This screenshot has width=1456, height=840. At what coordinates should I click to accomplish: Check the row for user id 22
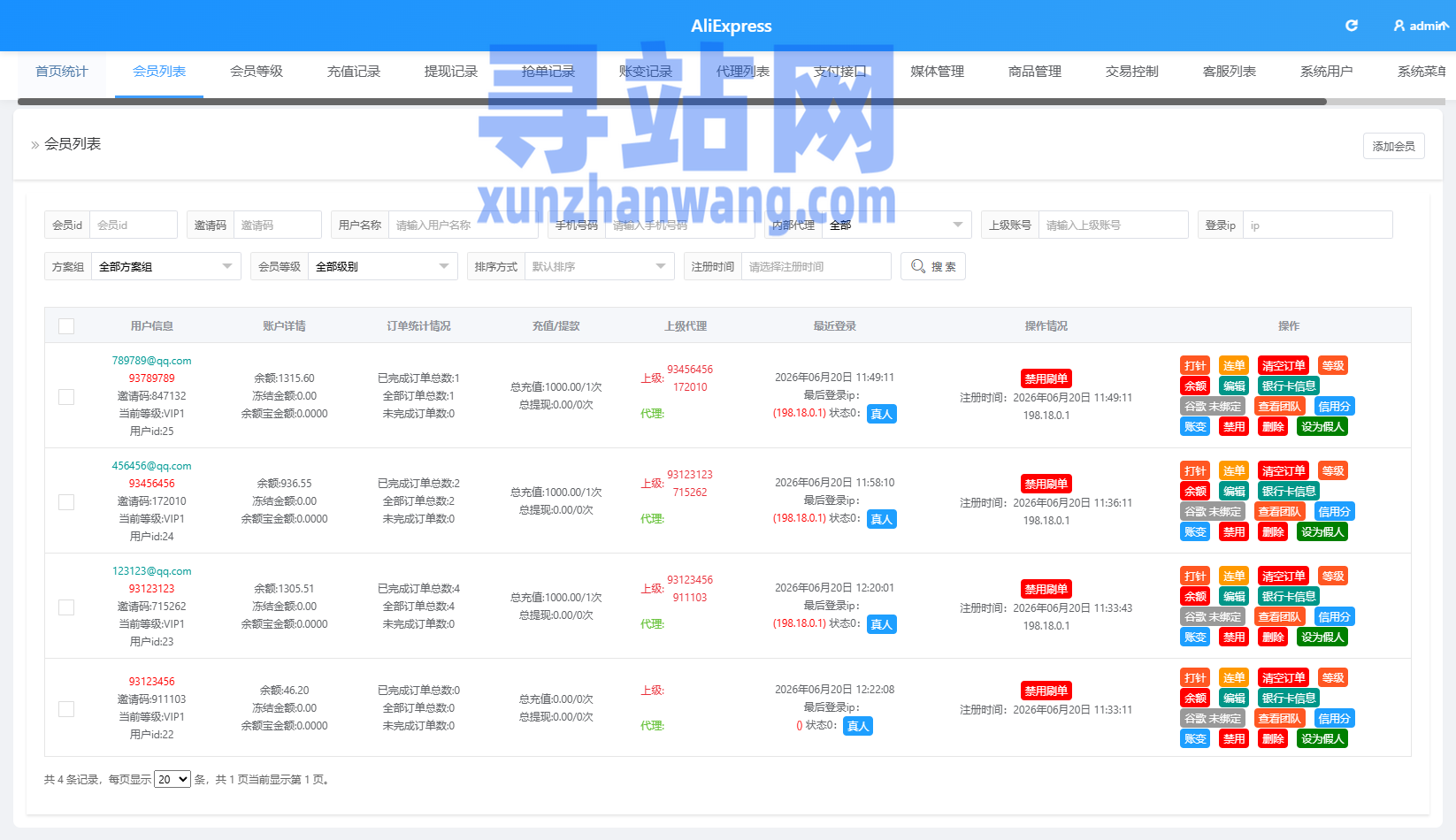point(66,709)
